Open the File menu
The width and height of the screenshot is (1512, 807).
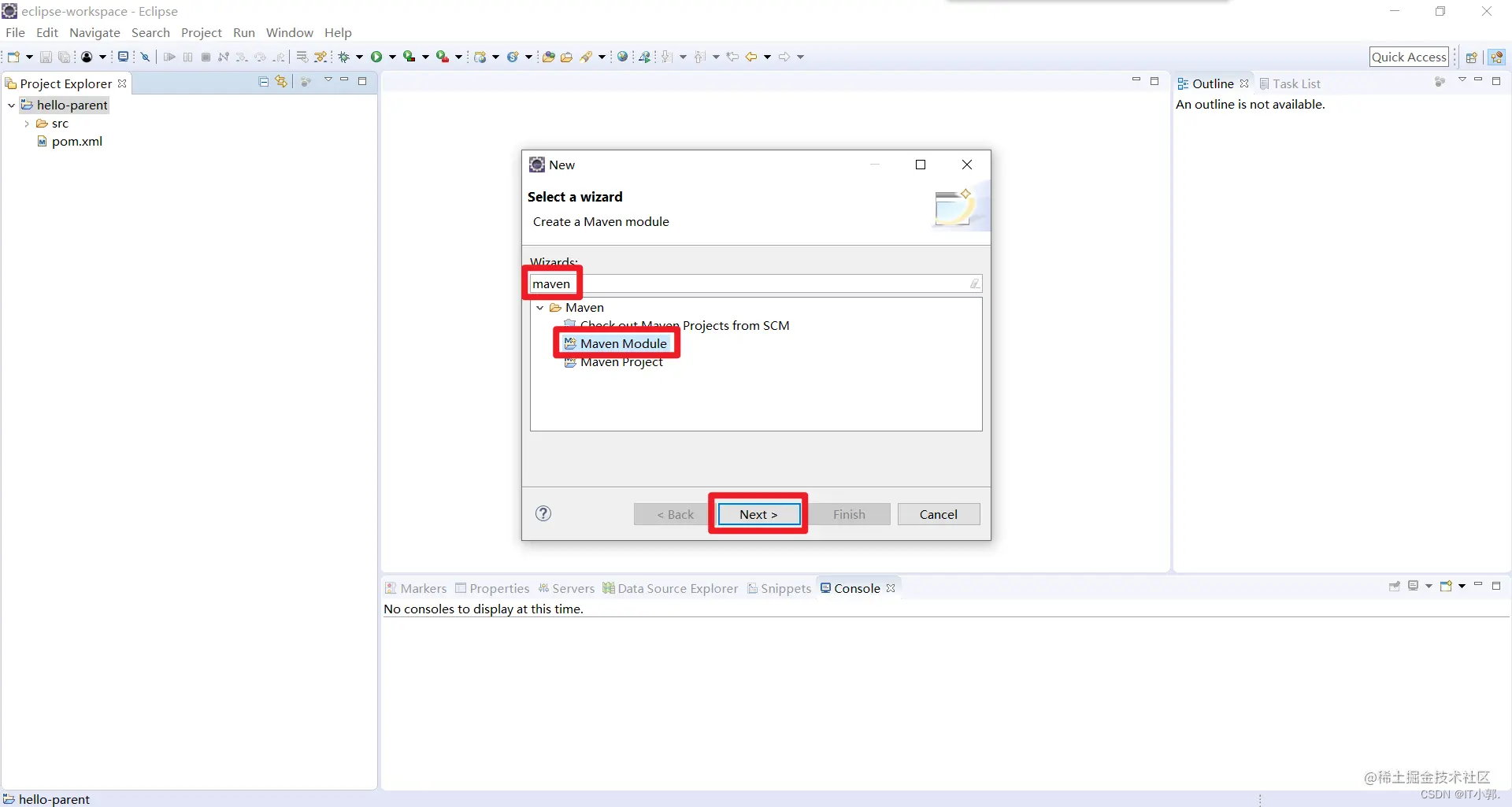[15, 32]
